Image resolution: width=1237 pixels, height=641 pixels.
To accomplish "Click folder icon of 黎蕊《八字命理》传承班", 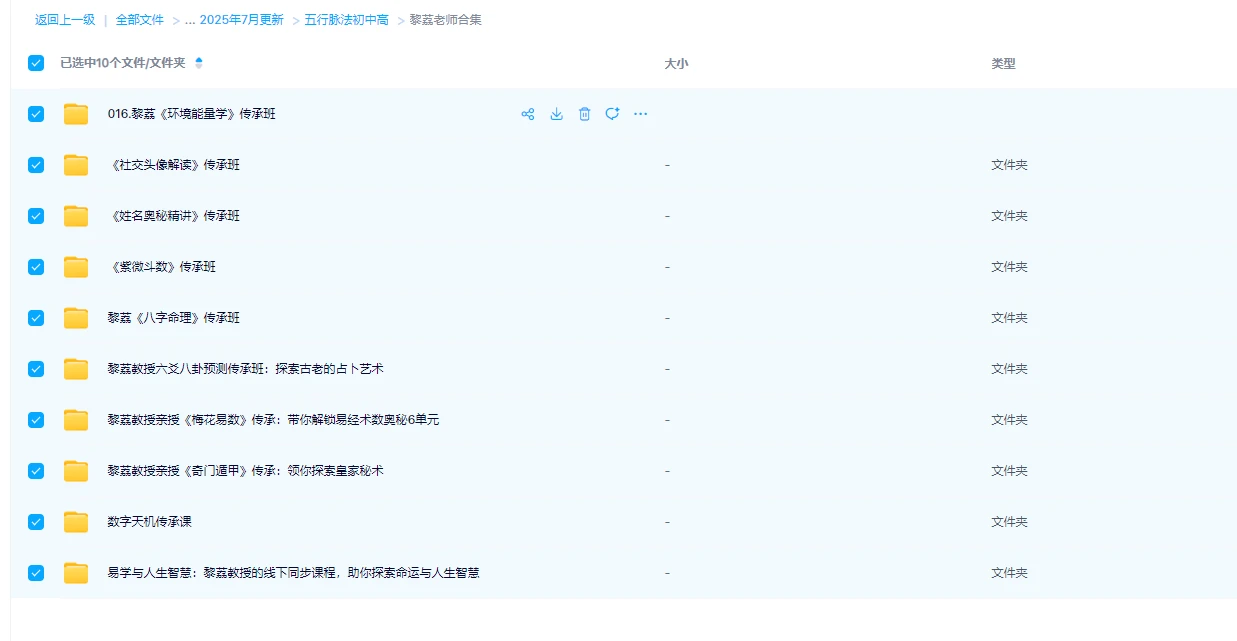I will point(76,318).
